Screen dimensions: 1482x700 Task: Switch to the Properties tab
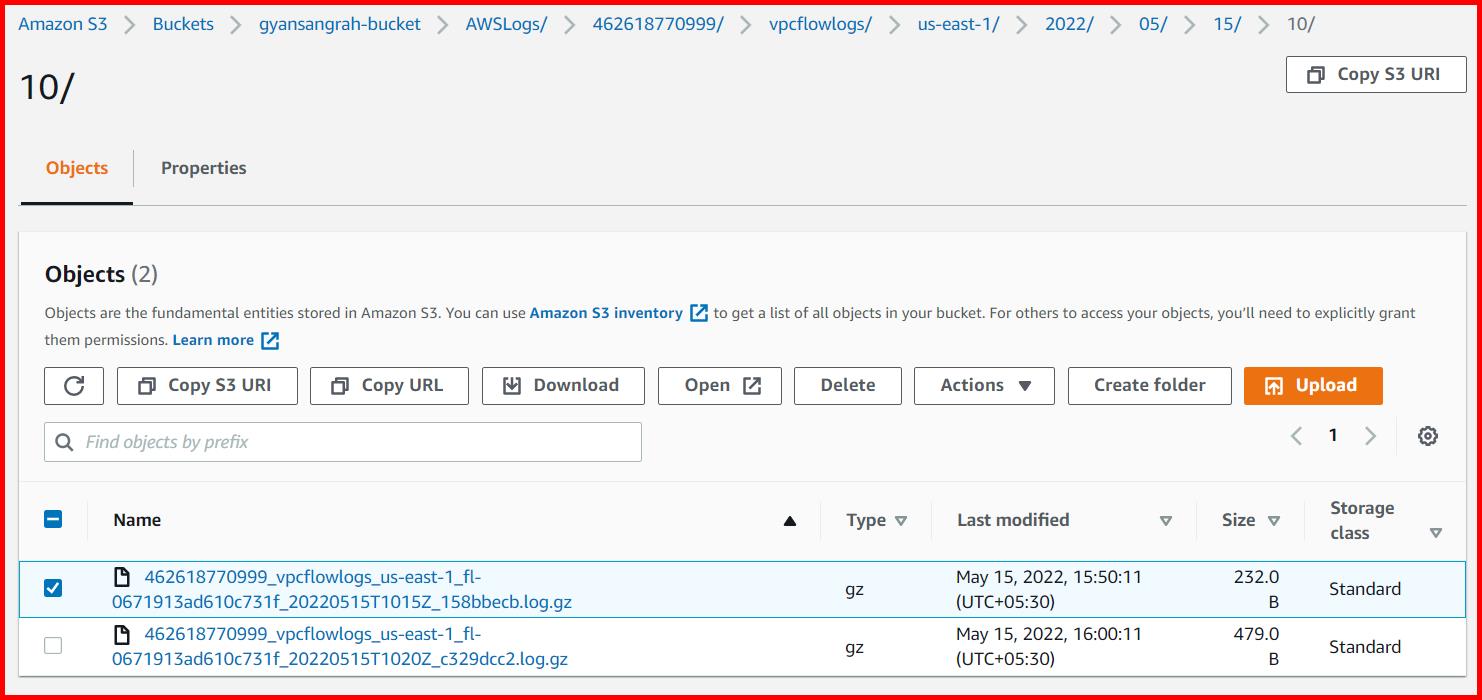point(203,167)
